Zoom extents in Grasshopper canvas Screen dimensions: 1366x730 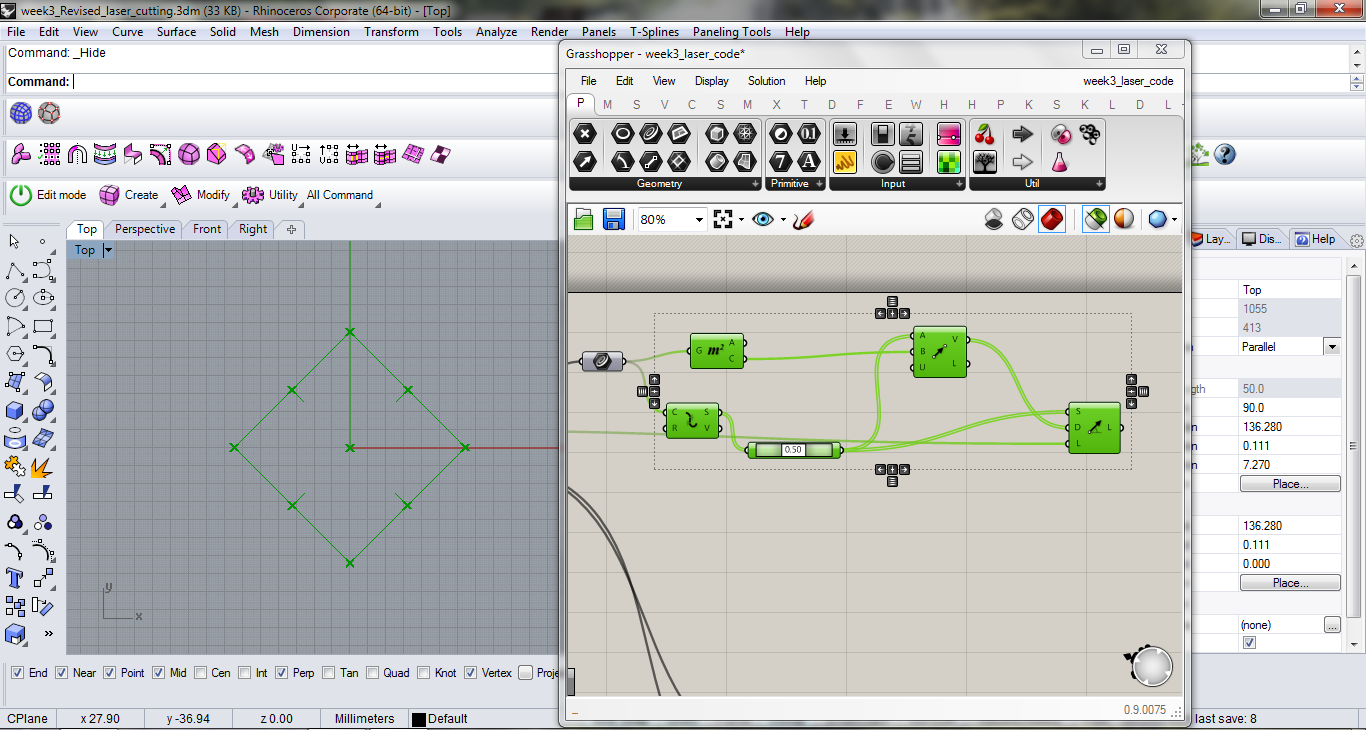coord(723,219)
